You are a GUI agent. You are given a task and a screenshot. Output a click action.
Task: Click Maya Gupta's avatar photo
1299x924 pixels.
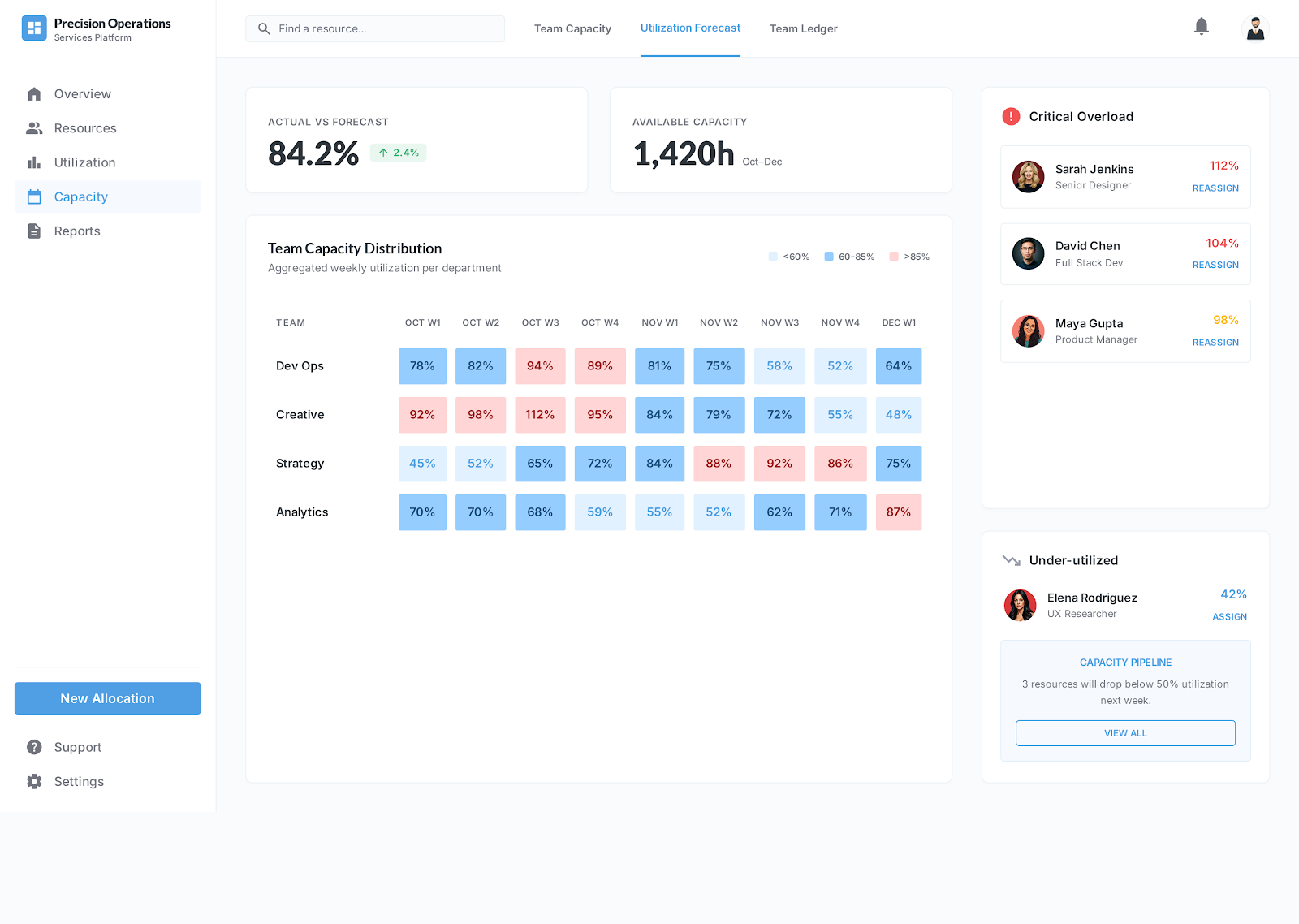click(1028, 331)
